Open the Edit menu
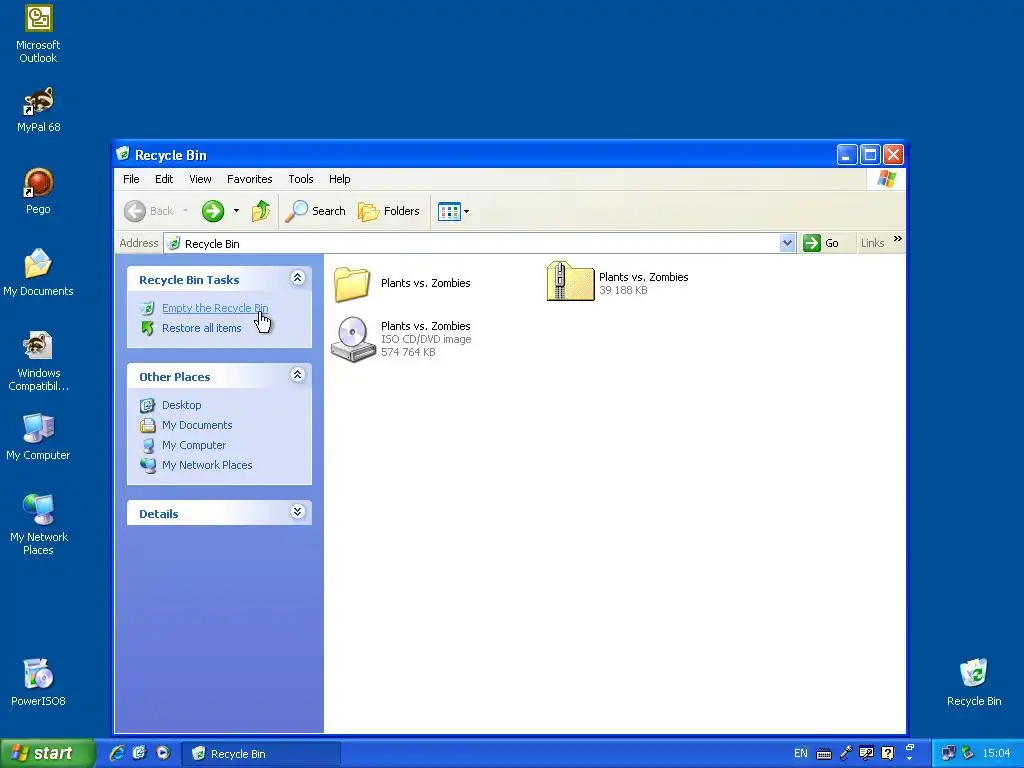This screenshot has height=768, width=1024. [x=164, y=179]
